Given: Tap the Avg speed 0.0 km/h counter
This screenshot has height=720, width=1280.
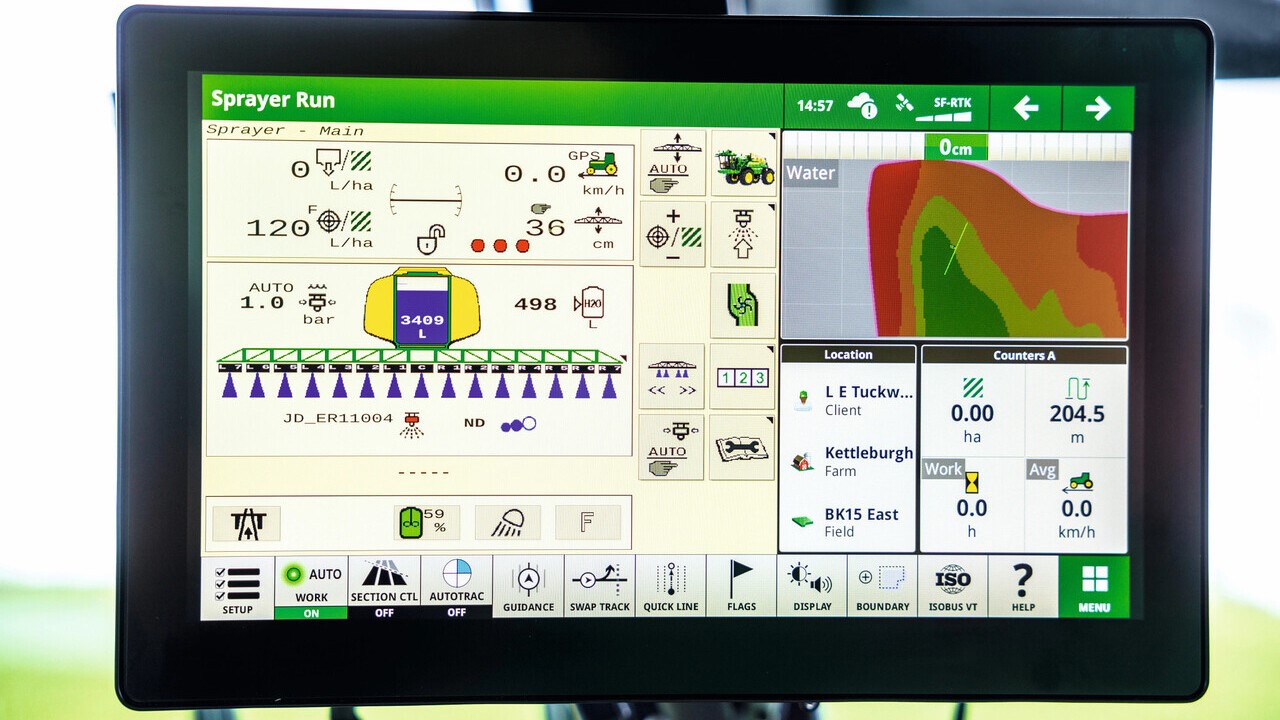Looking at the screenshot, I should coord(1077,505).
